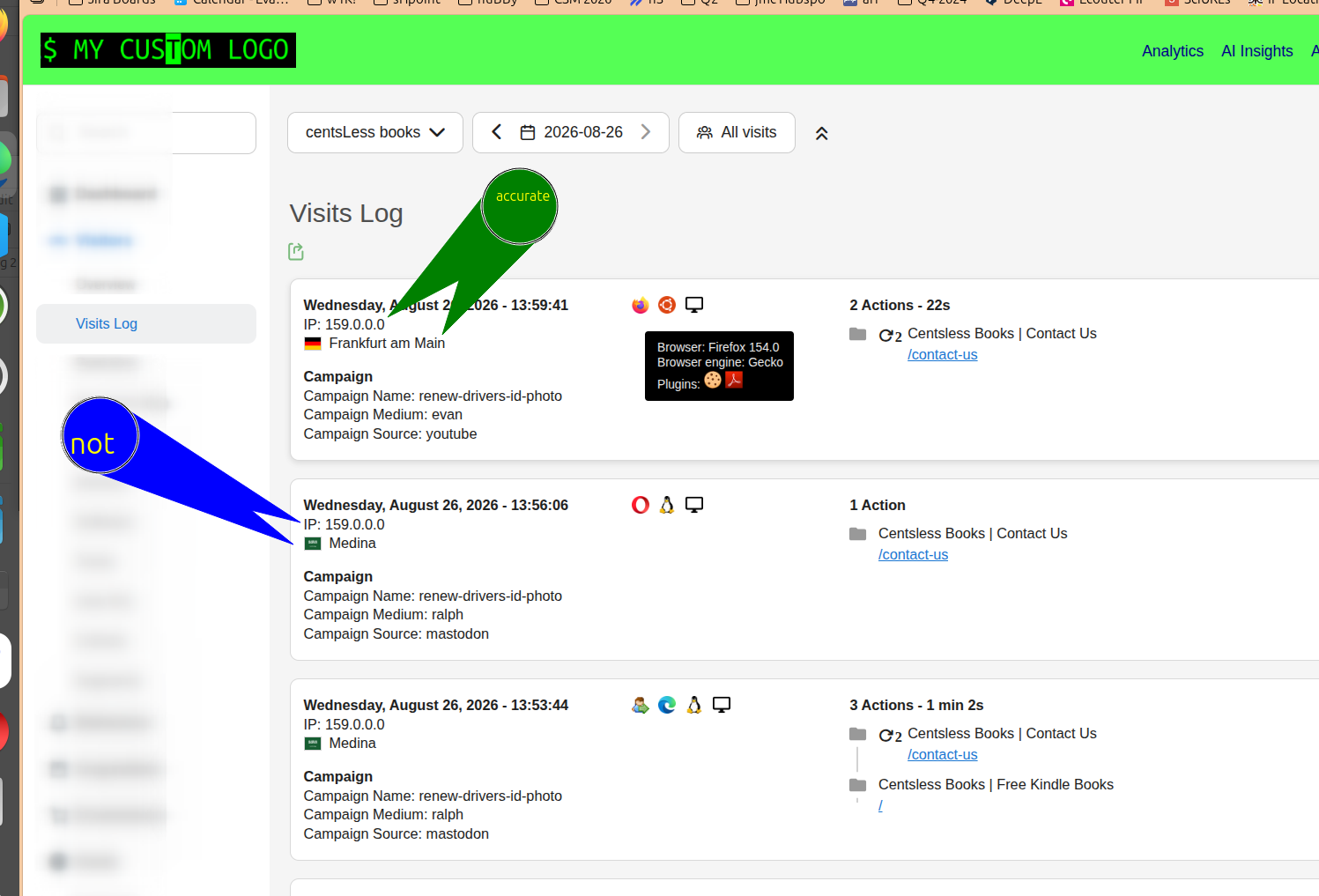Viewport: 1319px width, 896px height.
Task: Click the desktop device icon in third visit
Action: pos(722,705)
